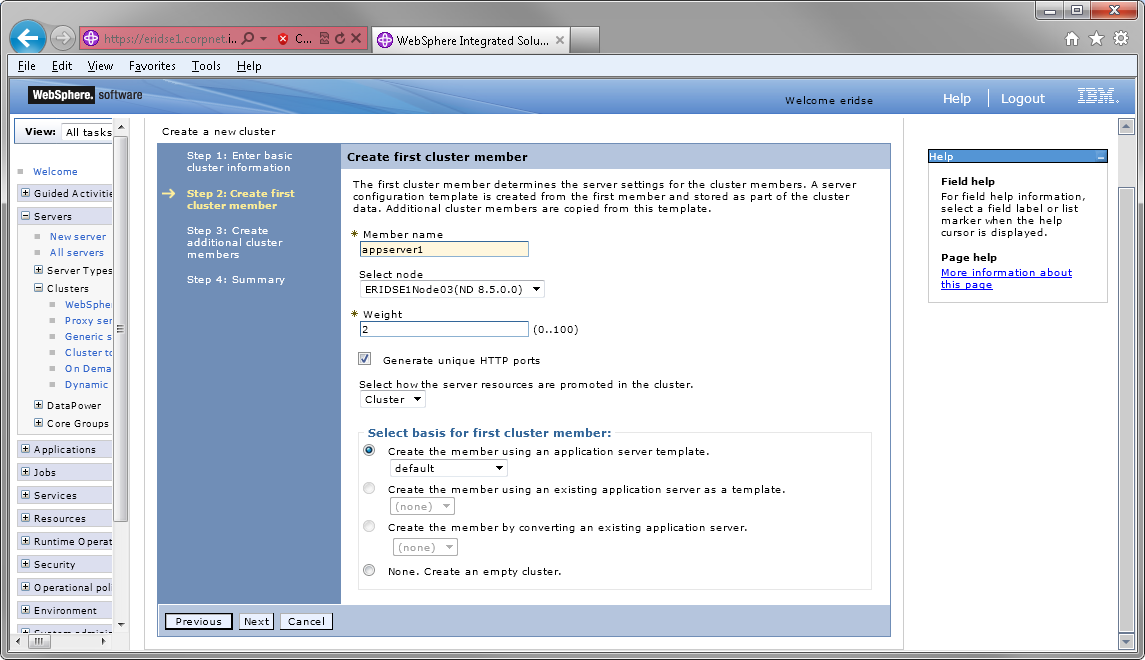1145x660 pixels.
Task: Open the address bar autocomplete dropdown arrow
Action: [x=264, y=39]
